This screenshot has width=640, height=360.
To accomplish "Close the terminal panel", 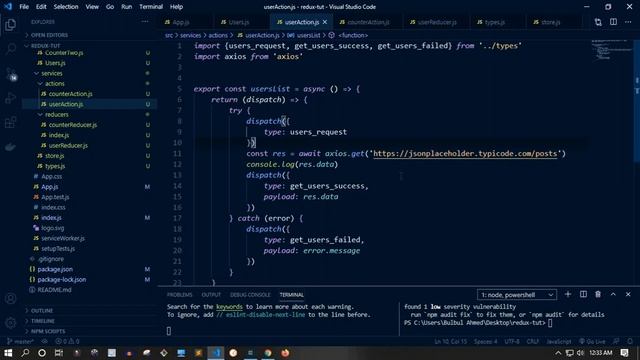I will (x=628, y=294).
